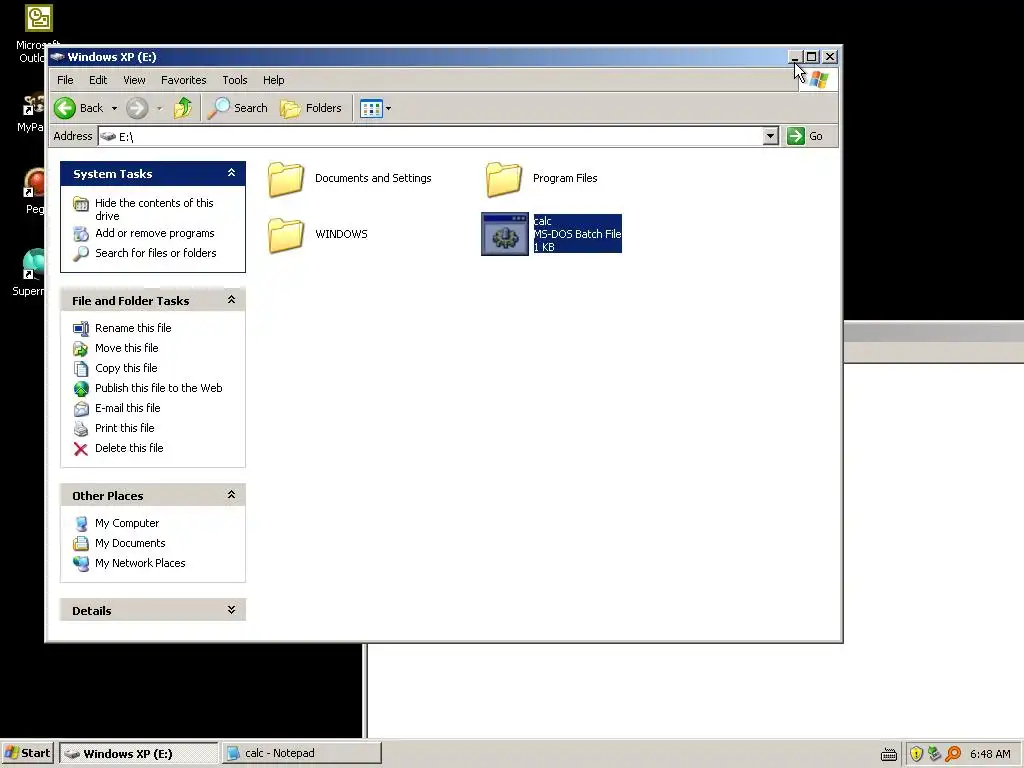The width and height of the screenshot is (1024, 768).
Task: Click the envelope E-mail icon
Action: (80, 409)
